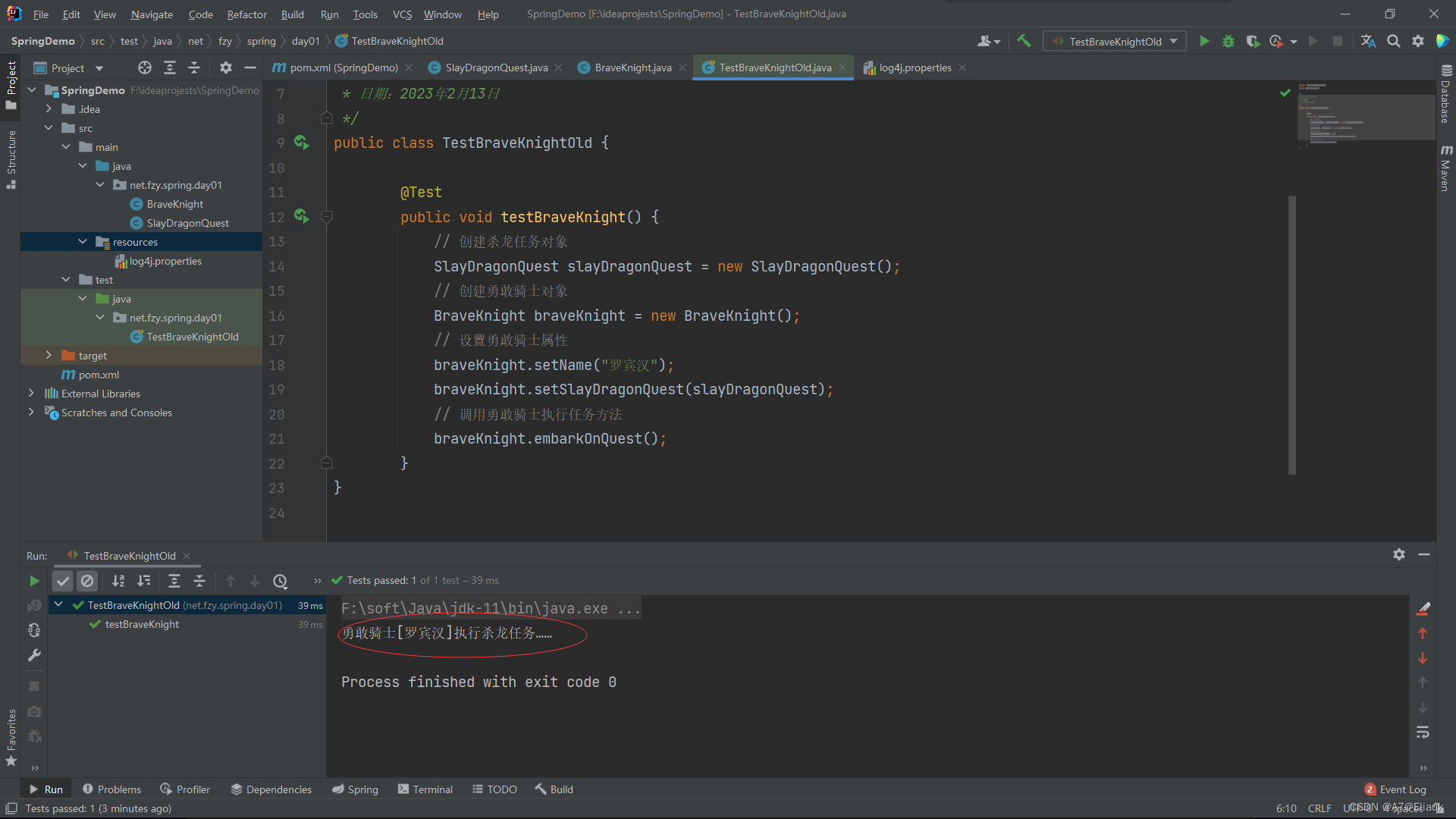Toggle the Favorites tool window

[11, 737]
